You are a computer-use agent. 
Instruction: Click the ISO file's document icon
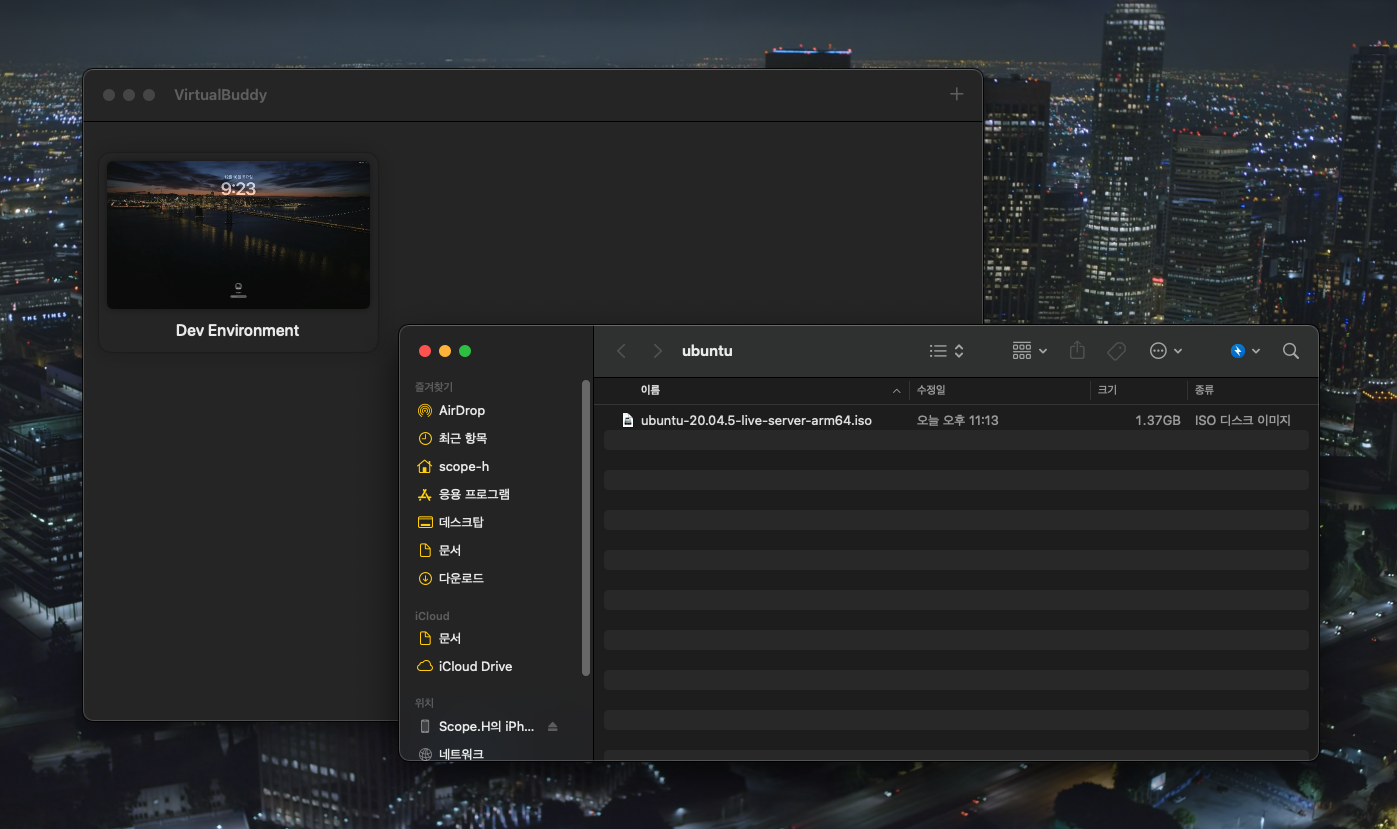tap(627, 420)
